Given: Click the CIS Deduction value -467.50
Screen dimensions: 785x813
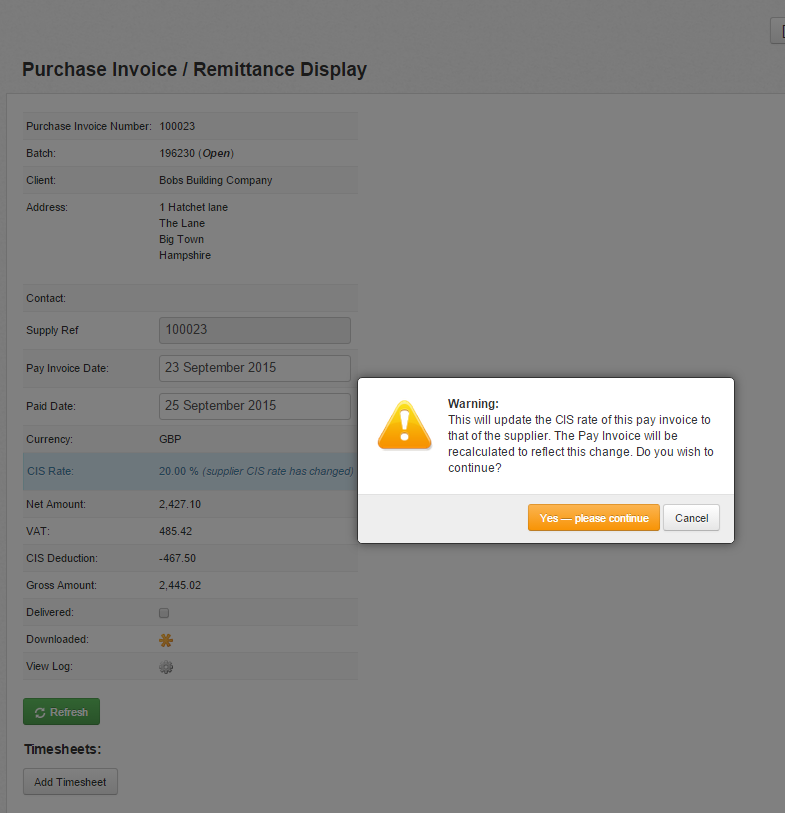Looking at the screenshot, I should coord(177,558).
